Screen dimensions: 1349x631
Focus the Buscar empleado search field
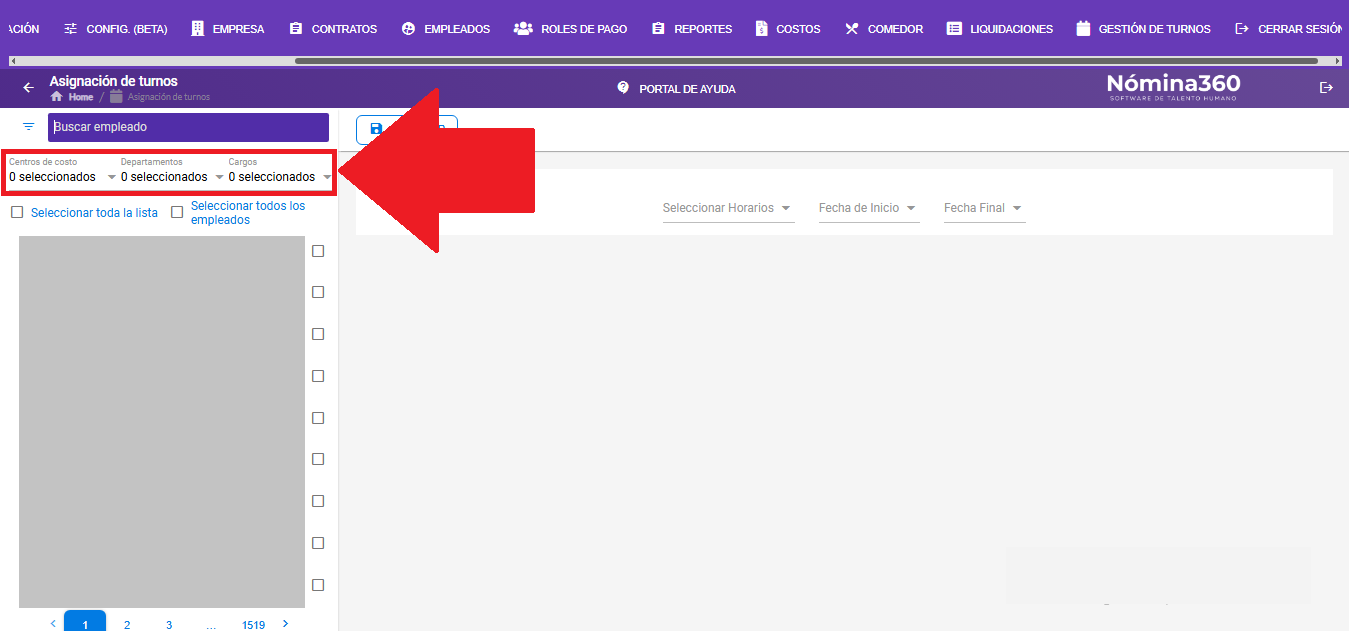click(x=188, y=127)
